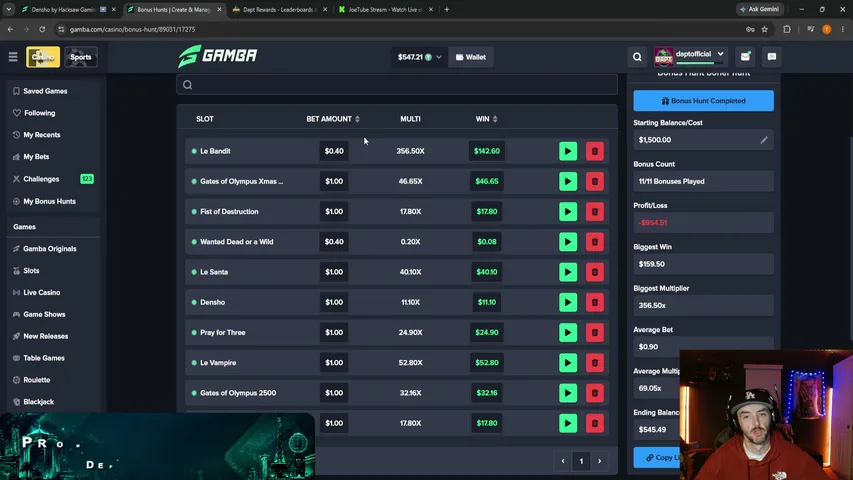Play Gates of Olympus 2500 bonus
Image resolution: width=853 pixels, height=480 pixels.
[x=567, y=393]
